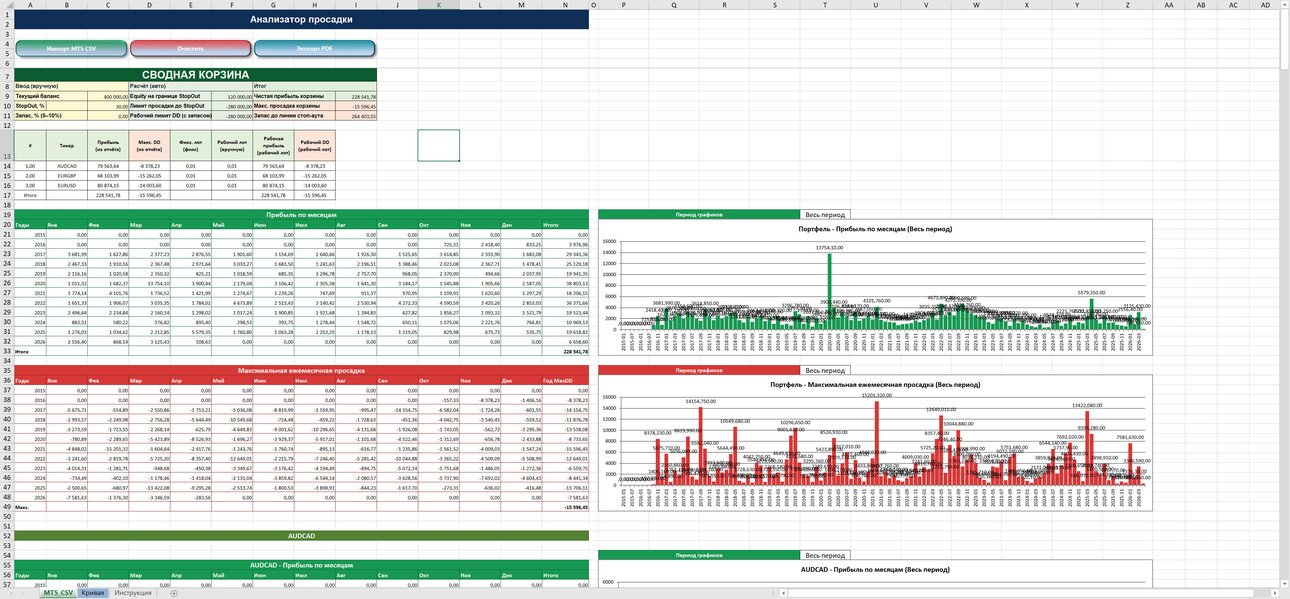Click the red Очистить button
Screen dimensions: 1290x599
190,48
